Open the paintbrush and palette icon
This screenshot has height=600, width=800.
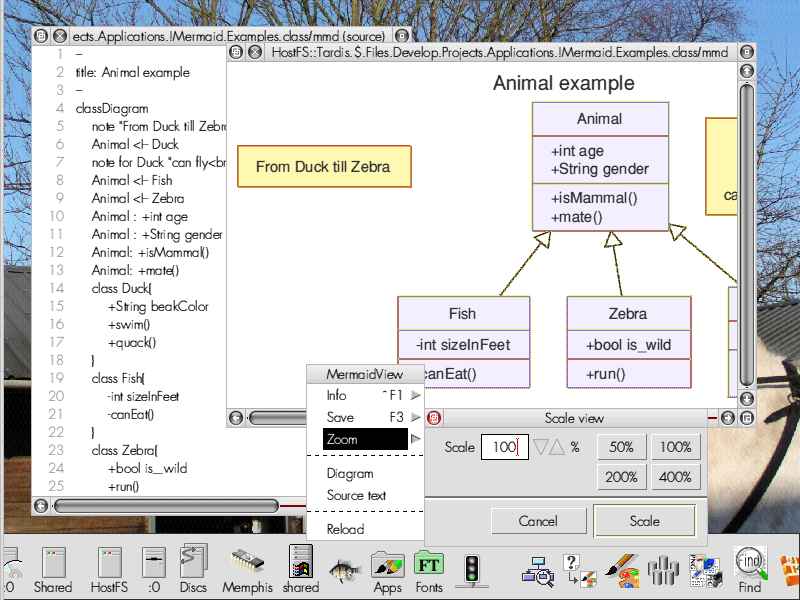click(x=622, y=570)
